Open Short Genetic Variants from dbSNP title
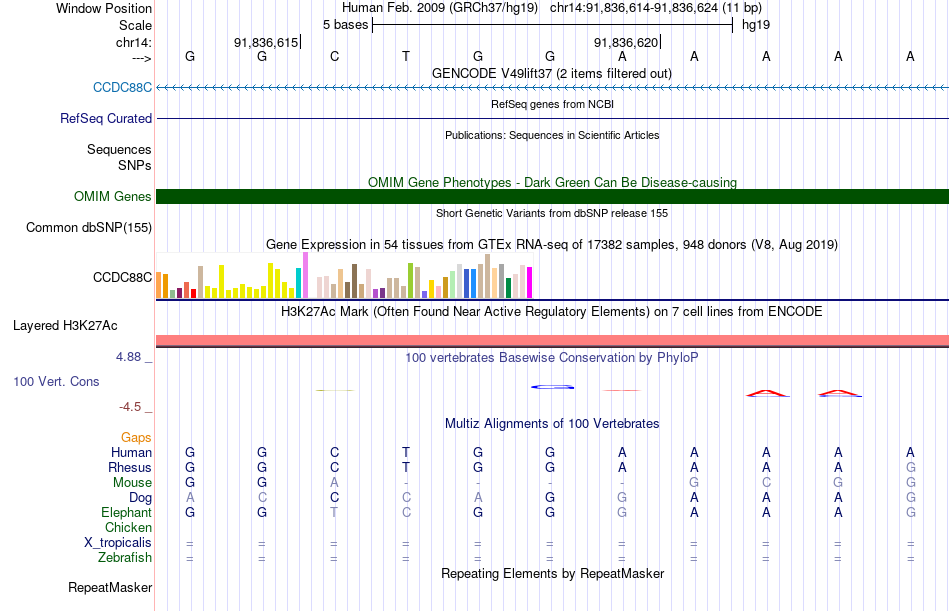Screen dimensions: 950x611 click(x=552, y=213)
